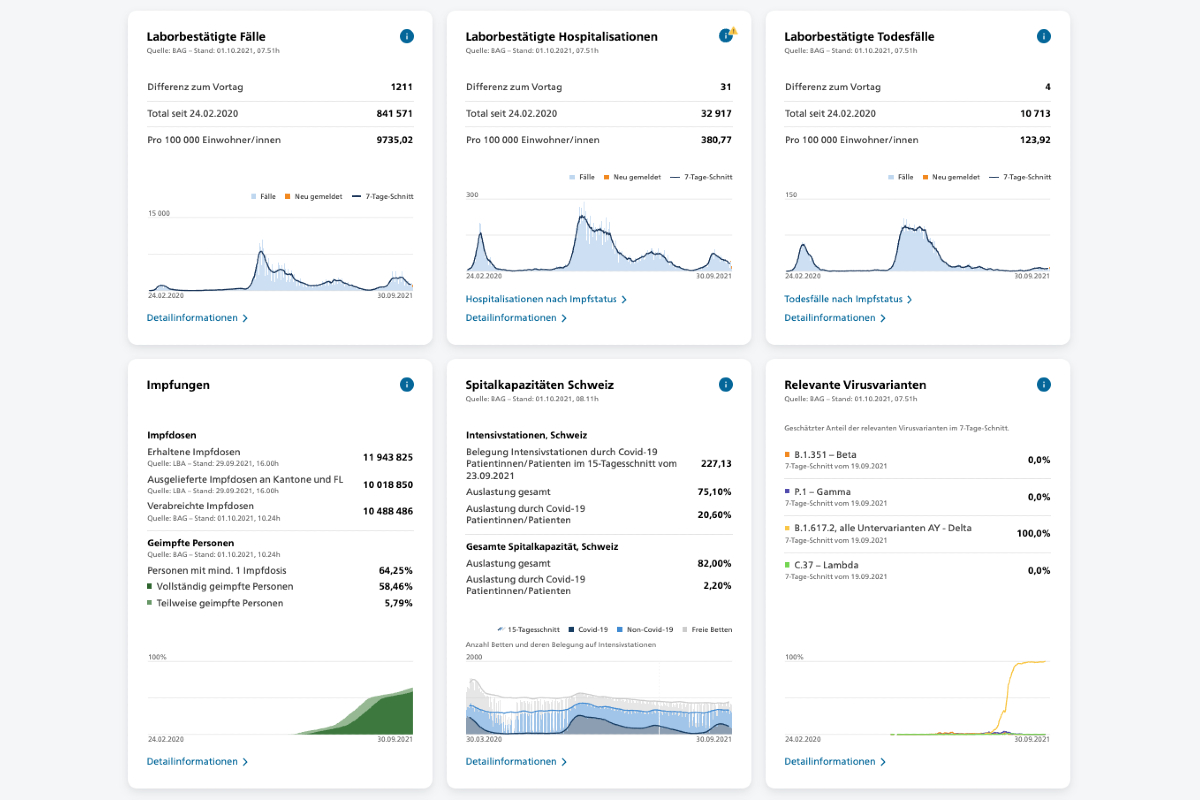
Task: Click purple swatch beside P.1 – Gamma
Action: 788,491
